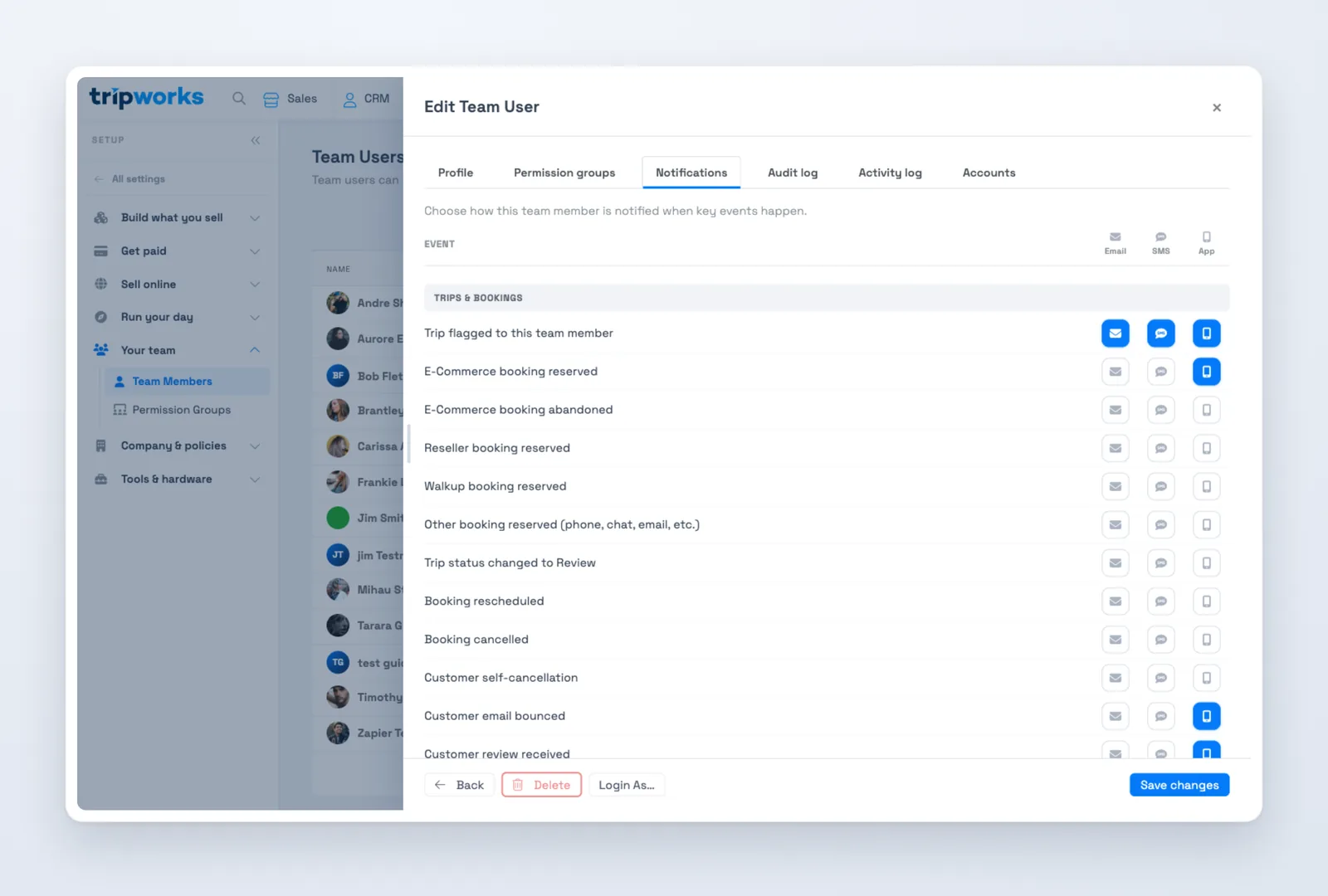Click the jim Test JT avatar
Screen dimensions: 1328x896
(338, 554)
